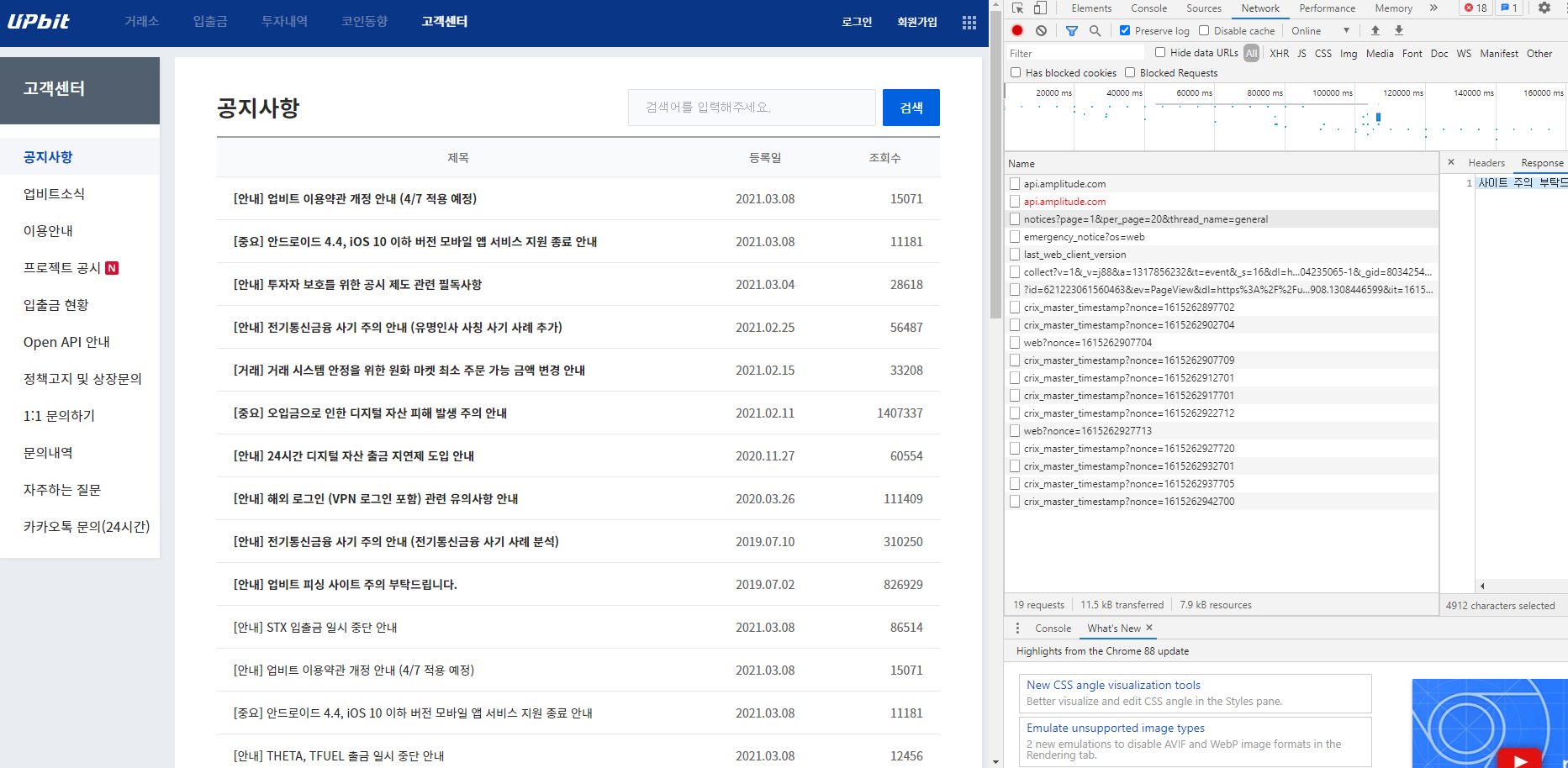Toggle the network filter funnel icon
This screenshot has width=1568, height=768.
coord(1072,30)
